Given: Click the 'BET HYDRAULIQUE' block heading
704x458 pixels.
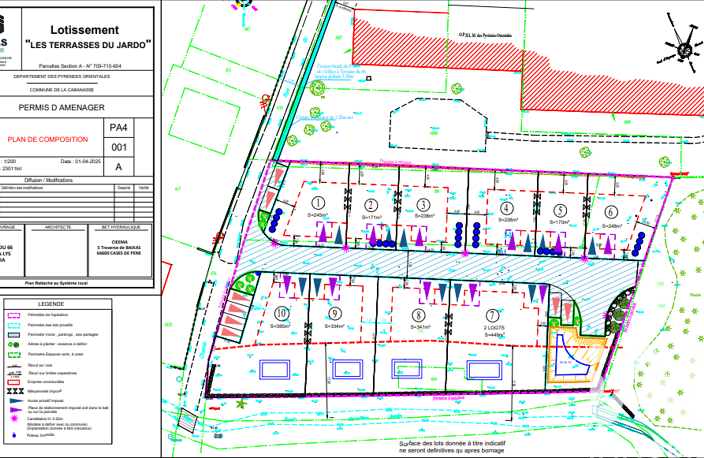Looking at the screenshot, I should (x=120, y=227).
